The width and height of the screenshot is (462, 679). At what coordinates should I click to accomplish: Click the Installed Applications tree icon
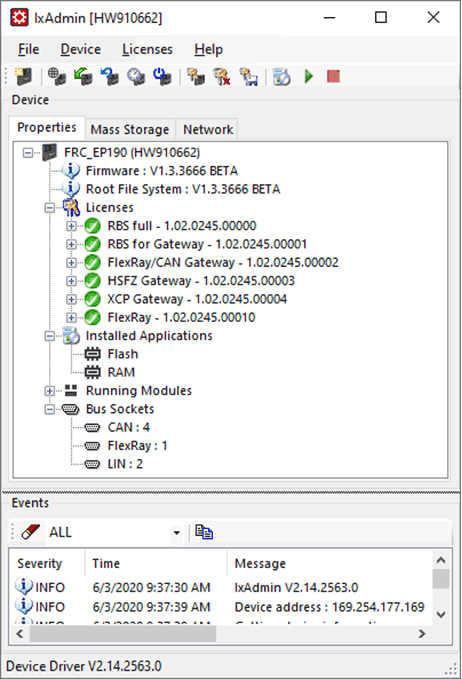(71, 336)
